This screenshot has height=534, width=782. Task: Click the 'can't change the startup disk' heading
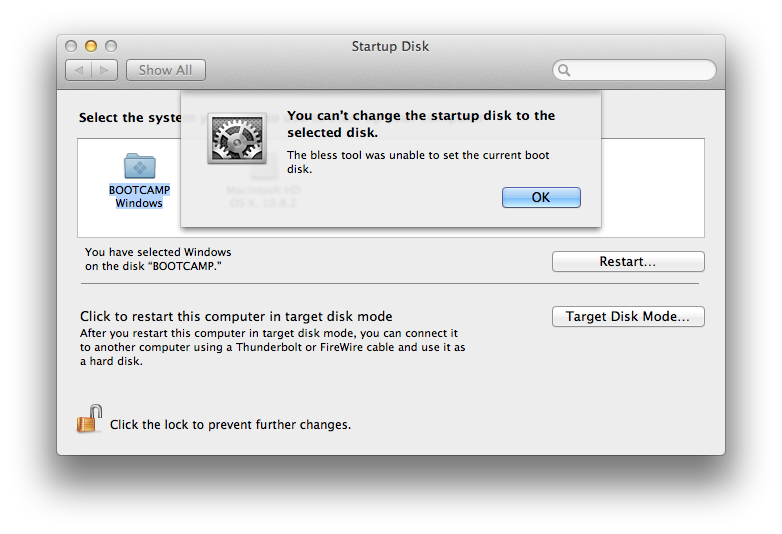pyautogui.click(x=420, y=123)
